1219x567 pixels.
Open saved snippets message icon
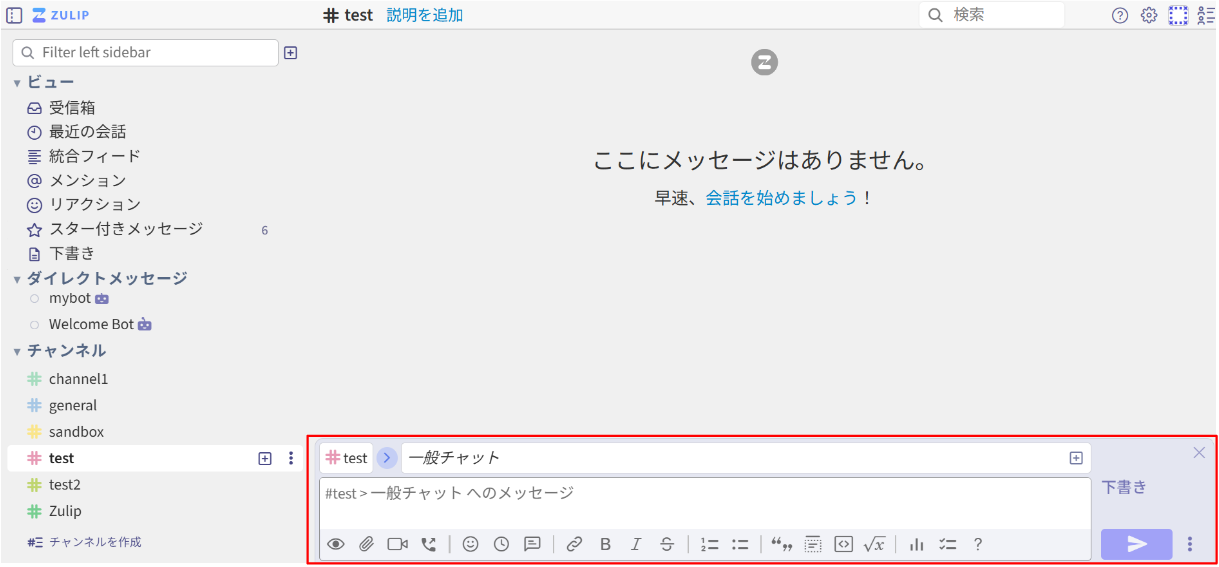(x=532, y=544)
